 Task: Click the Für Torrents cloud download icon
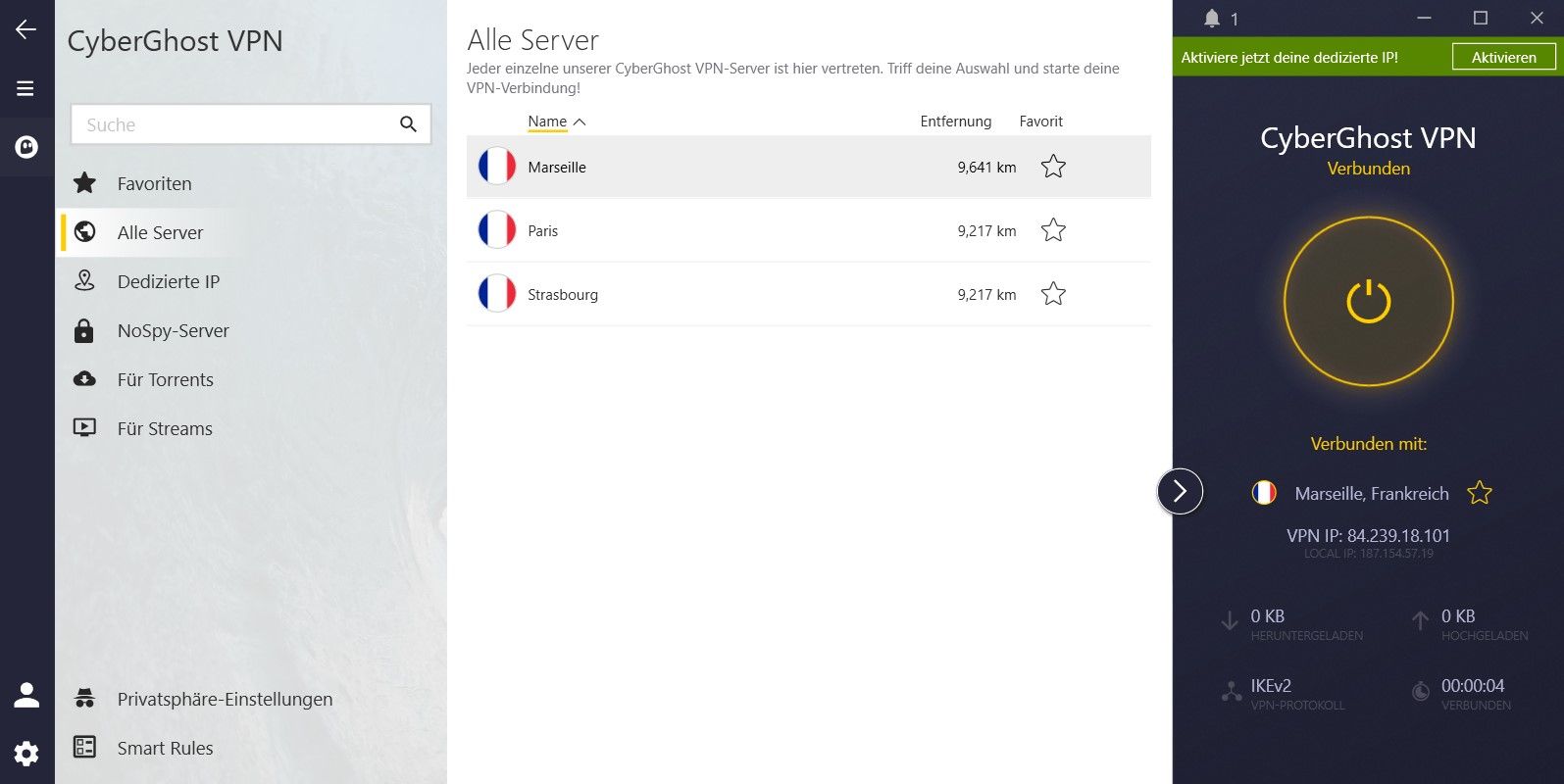point(85,379)
